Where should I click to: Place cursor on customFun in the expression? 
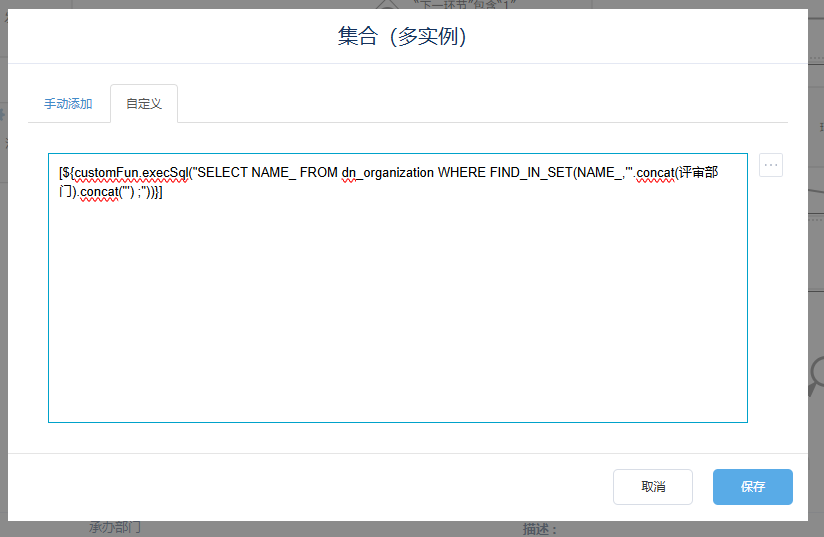107,172
